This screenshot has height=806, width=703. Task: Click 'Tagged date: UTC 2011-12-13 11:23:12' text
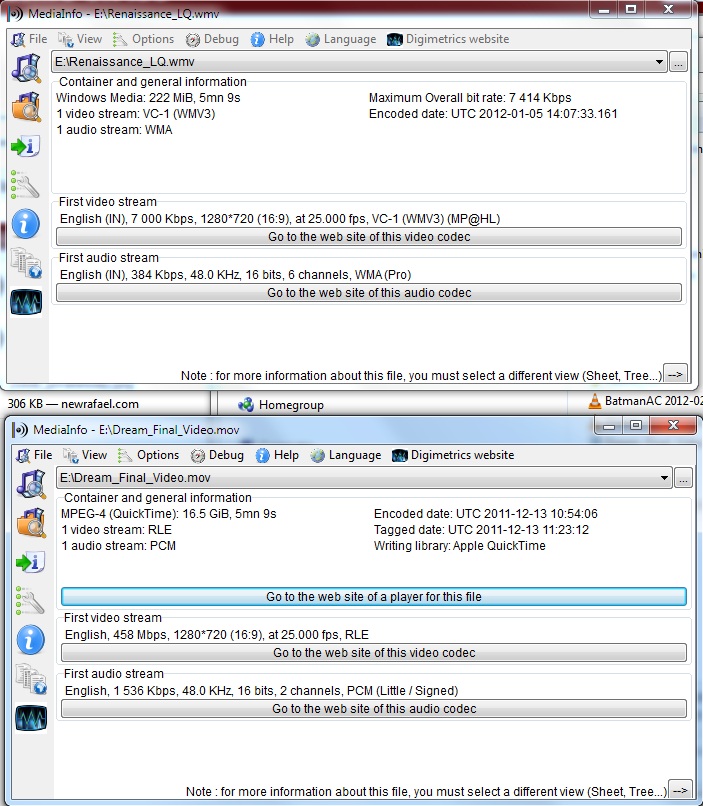pyautogui.click(x=481, y=529)
